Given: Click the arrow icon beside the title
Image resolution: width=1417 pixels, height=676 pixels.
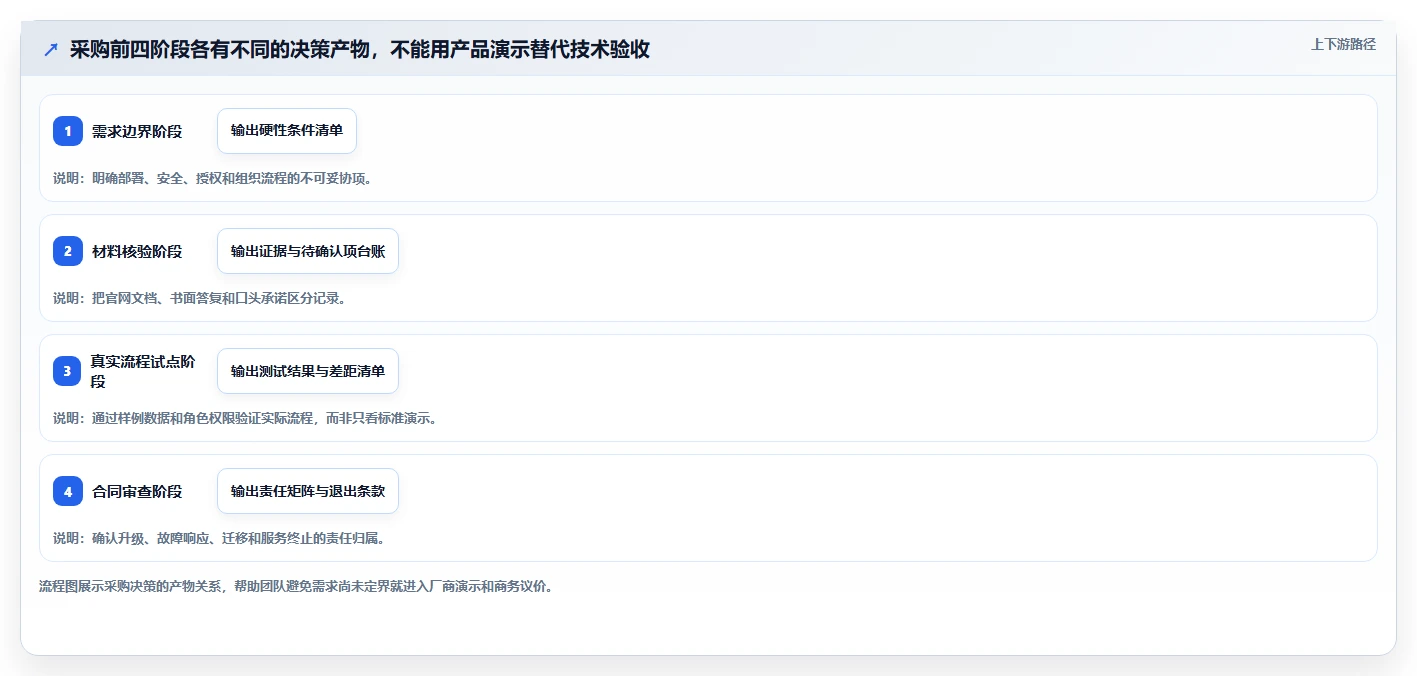Looking at the screenshot, I should (x=51, y=50).
